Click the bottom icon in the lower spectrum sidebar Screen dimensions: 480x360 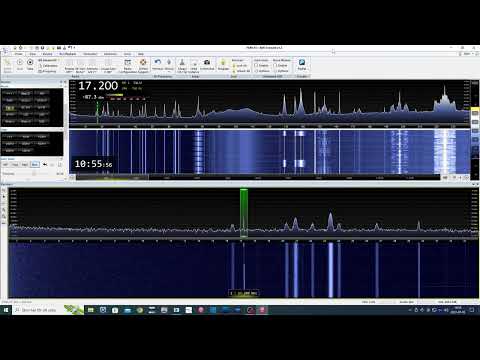pos(4,223)
